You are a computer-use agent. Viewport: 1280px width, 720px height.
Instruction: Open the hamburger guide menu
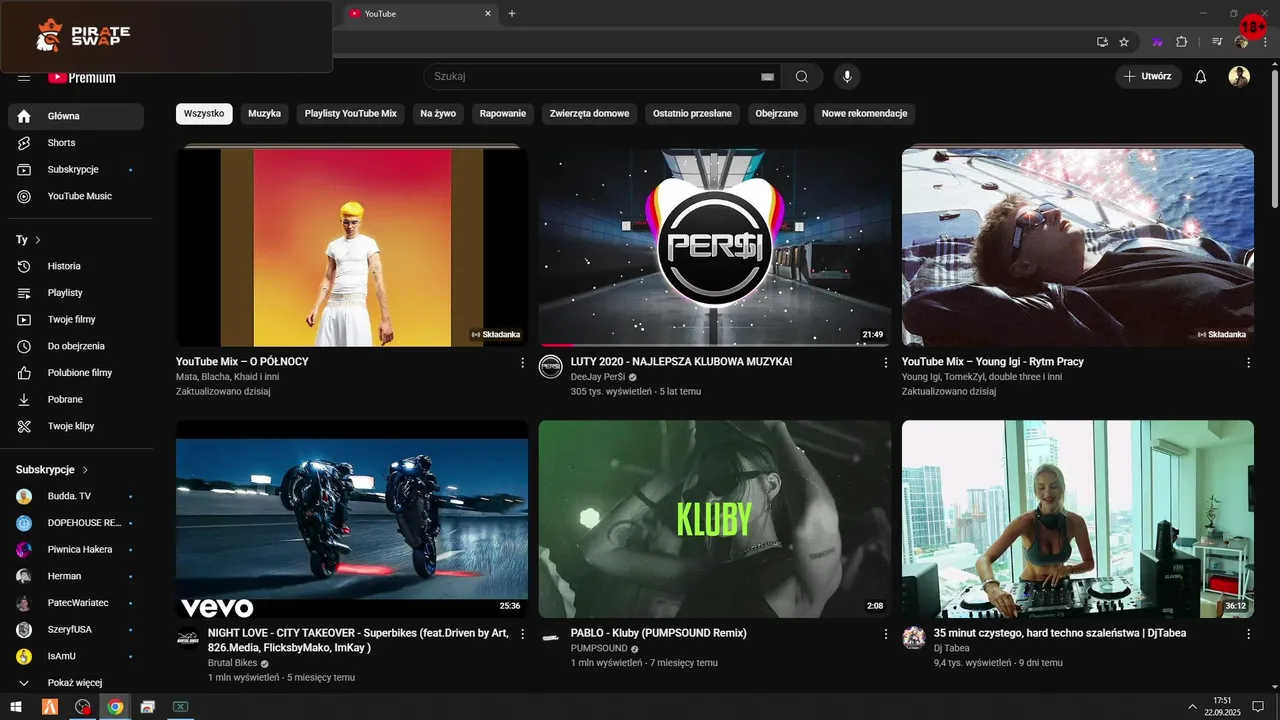pos(24,77)
